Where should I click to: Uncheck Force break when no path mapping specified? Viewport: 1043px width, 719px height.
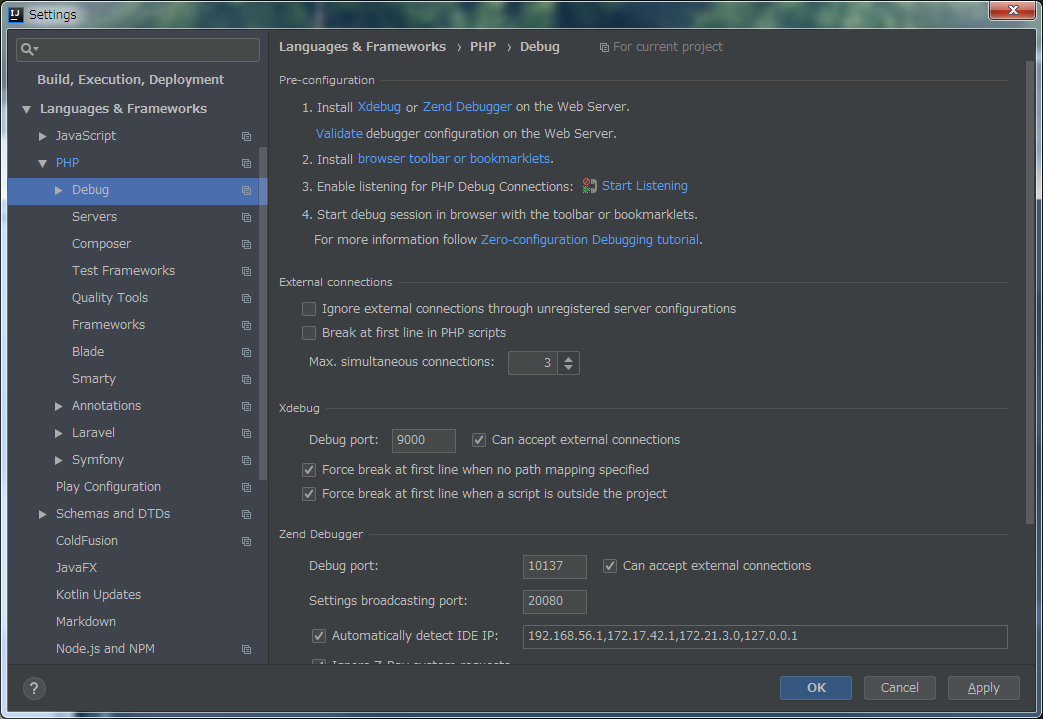[309, 470]
